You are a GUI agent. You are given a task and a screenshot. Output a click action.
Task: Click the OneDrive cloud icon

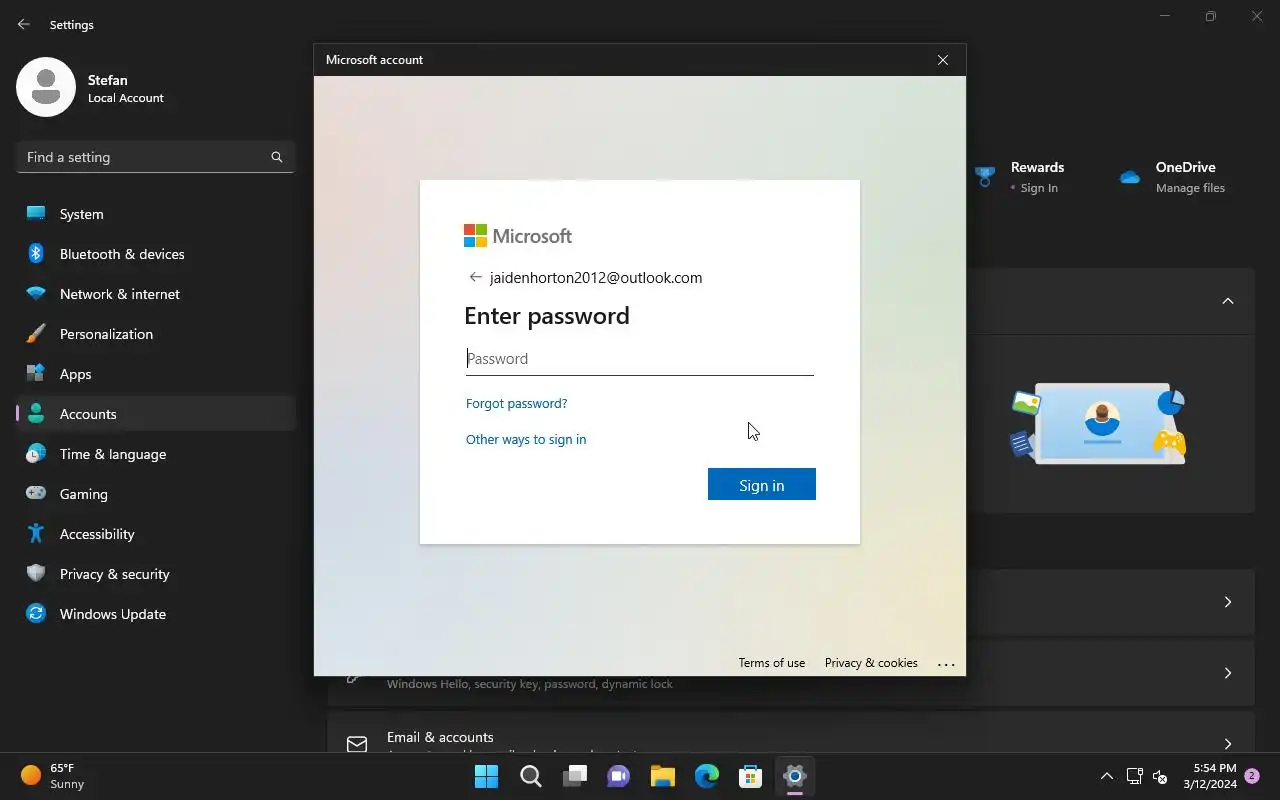tap(1130, 178)
